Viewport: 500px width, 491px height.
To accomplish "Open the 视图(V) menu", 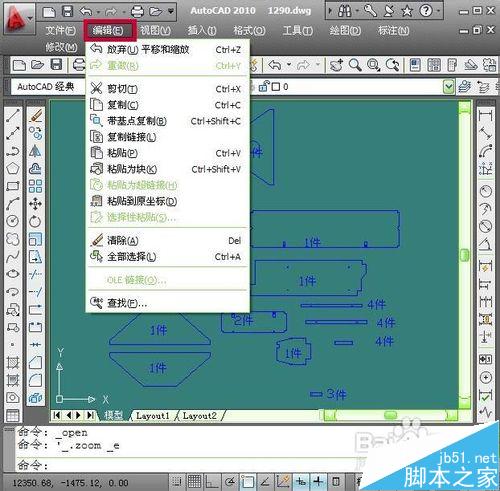I will [x=155, y=31].
